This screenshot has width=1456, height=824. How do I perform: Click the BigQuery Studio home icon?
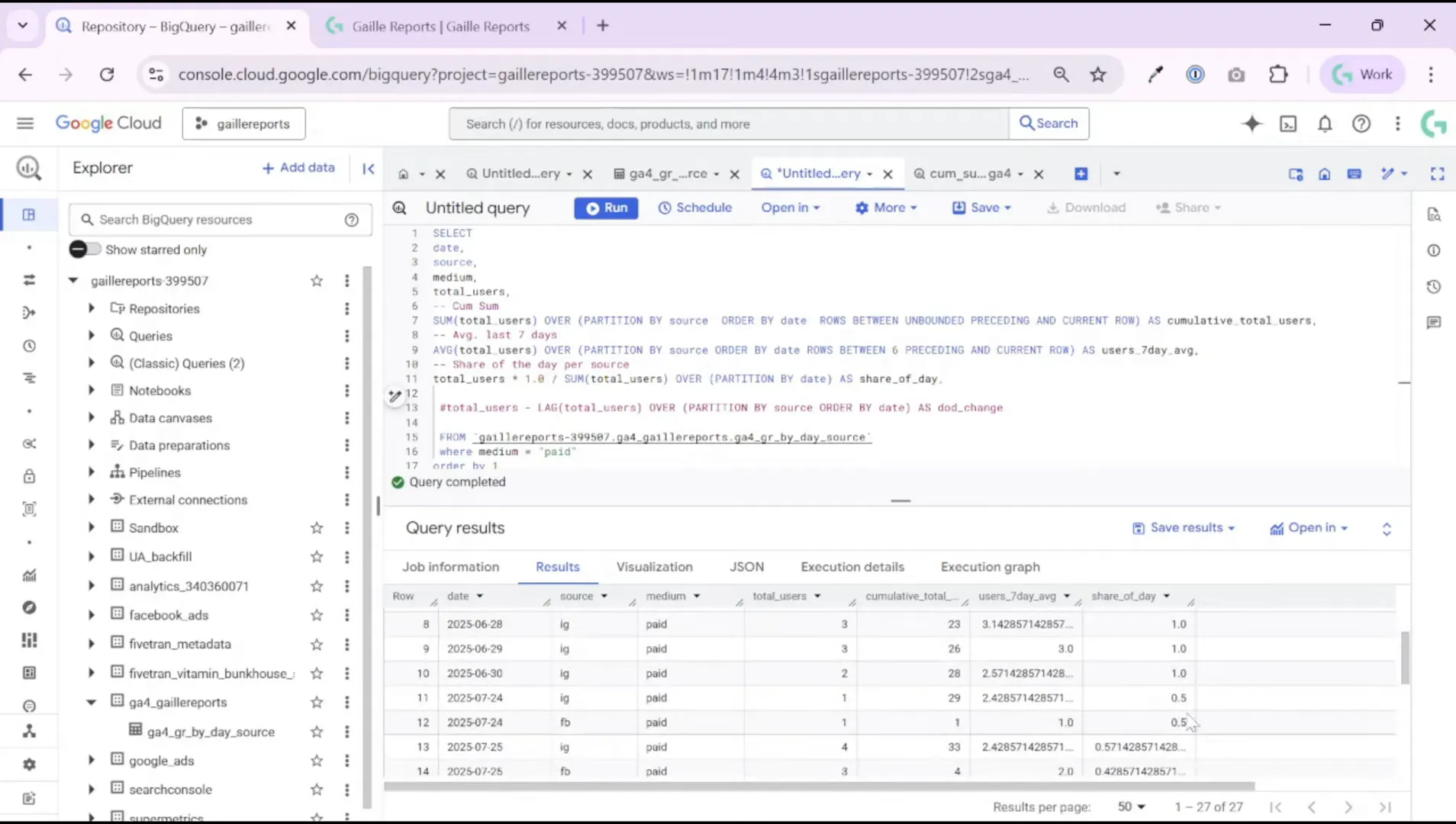point(1326,174)
